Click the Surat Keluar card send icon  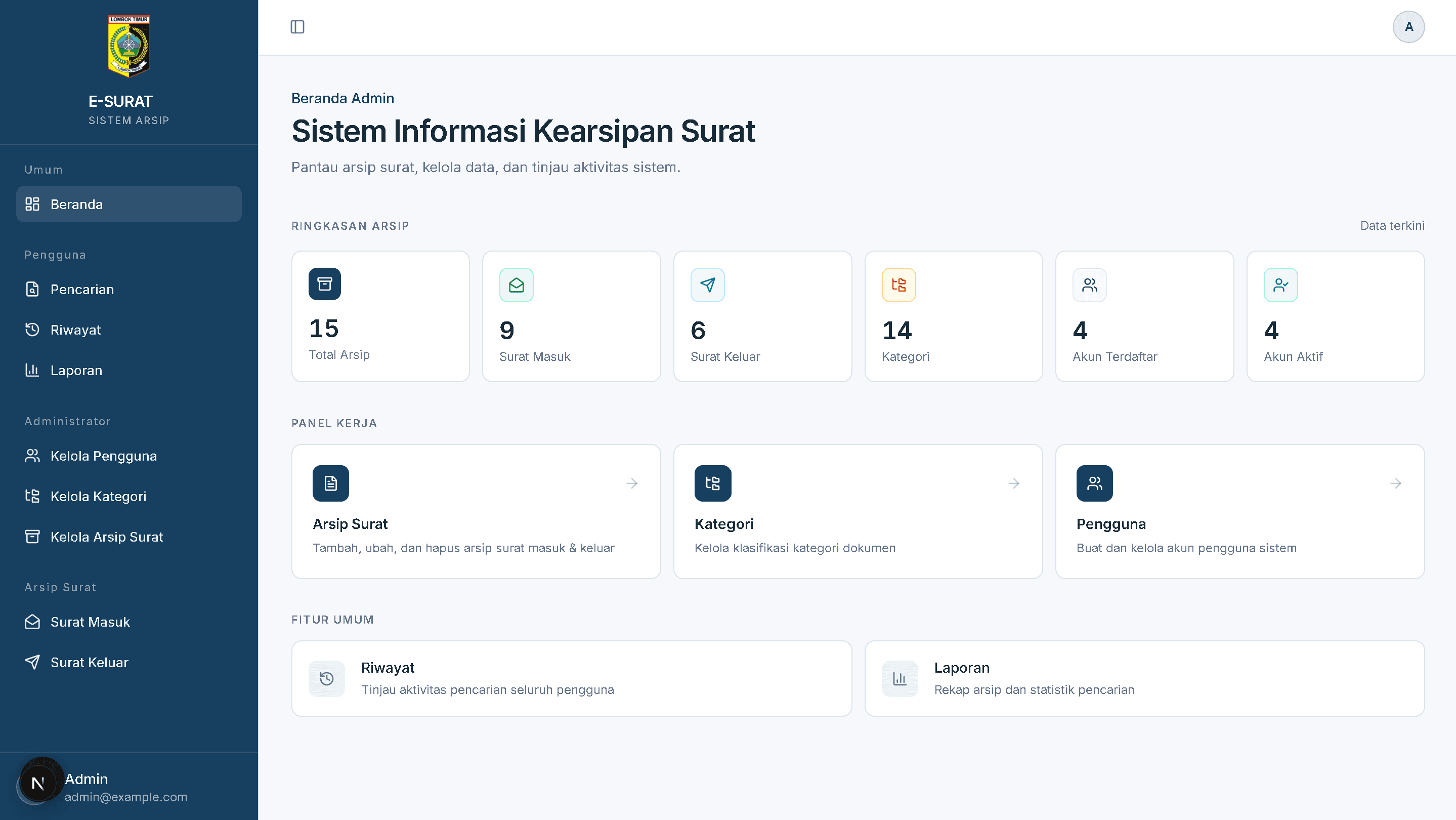point(707,285)
